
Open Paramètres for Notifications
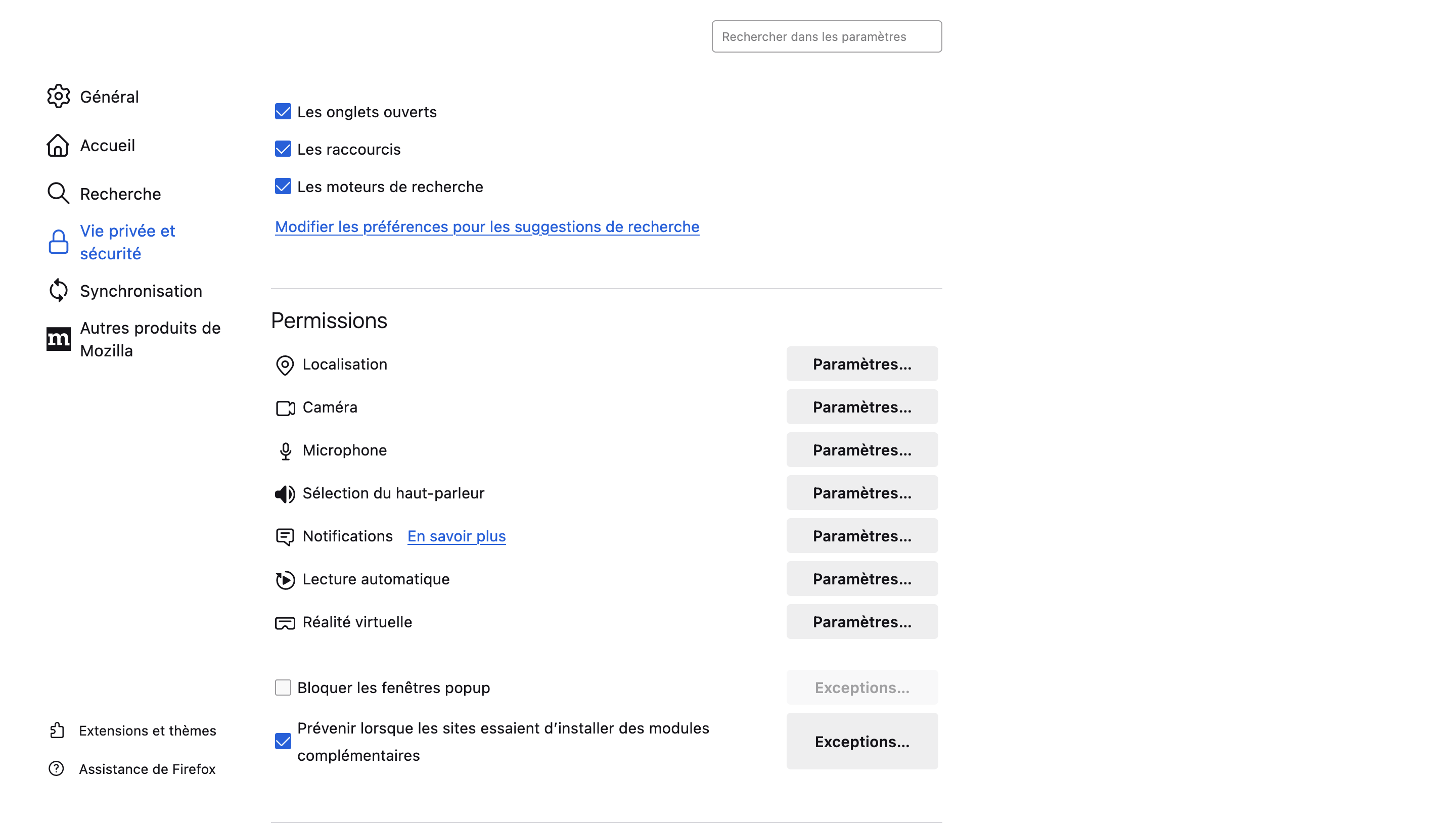point(861,536)
